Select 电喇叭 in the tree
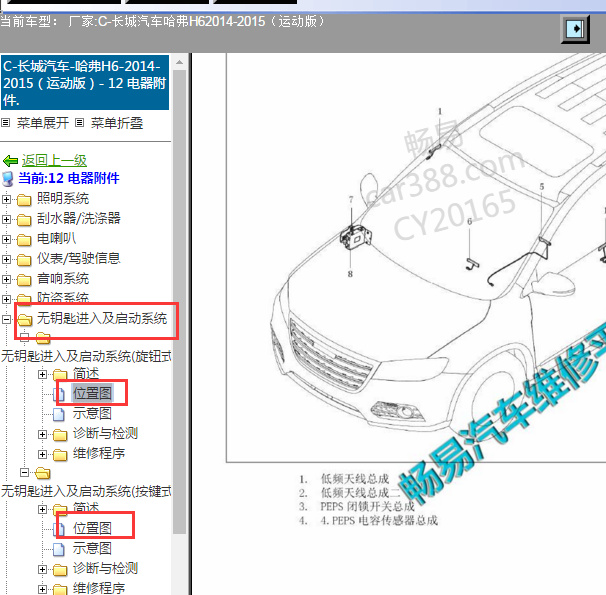This screenshot has width=606, height=595. (56, 238)
